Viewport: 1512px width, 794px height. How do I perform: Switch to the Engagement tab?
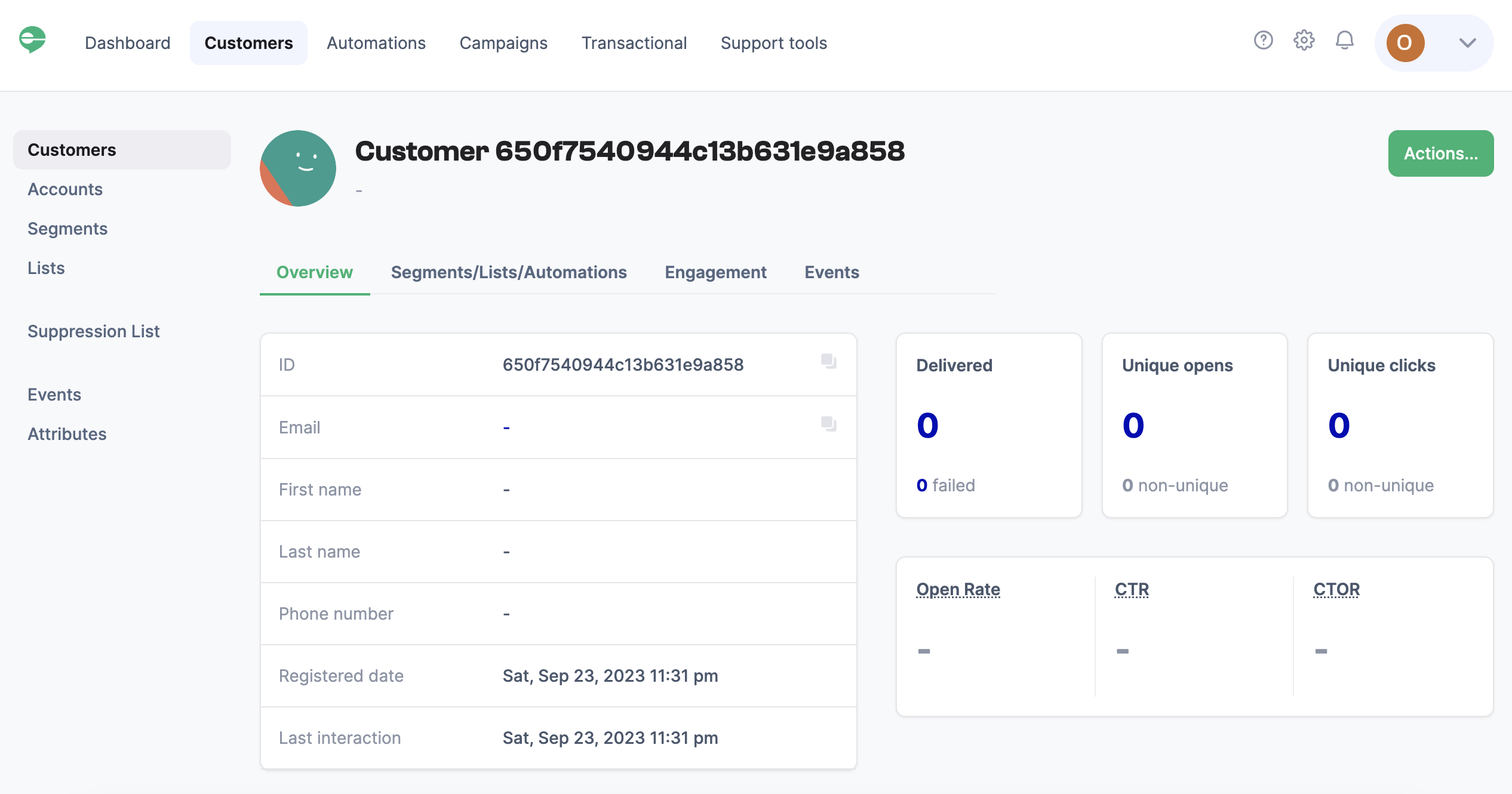715,272
